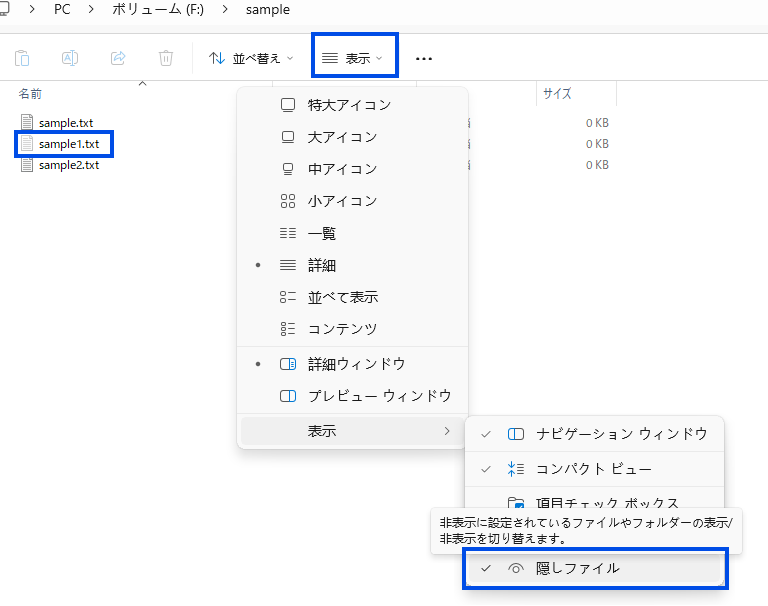
Task: Click the Rename toolbar icon
Action: click(x=70, y=58)
